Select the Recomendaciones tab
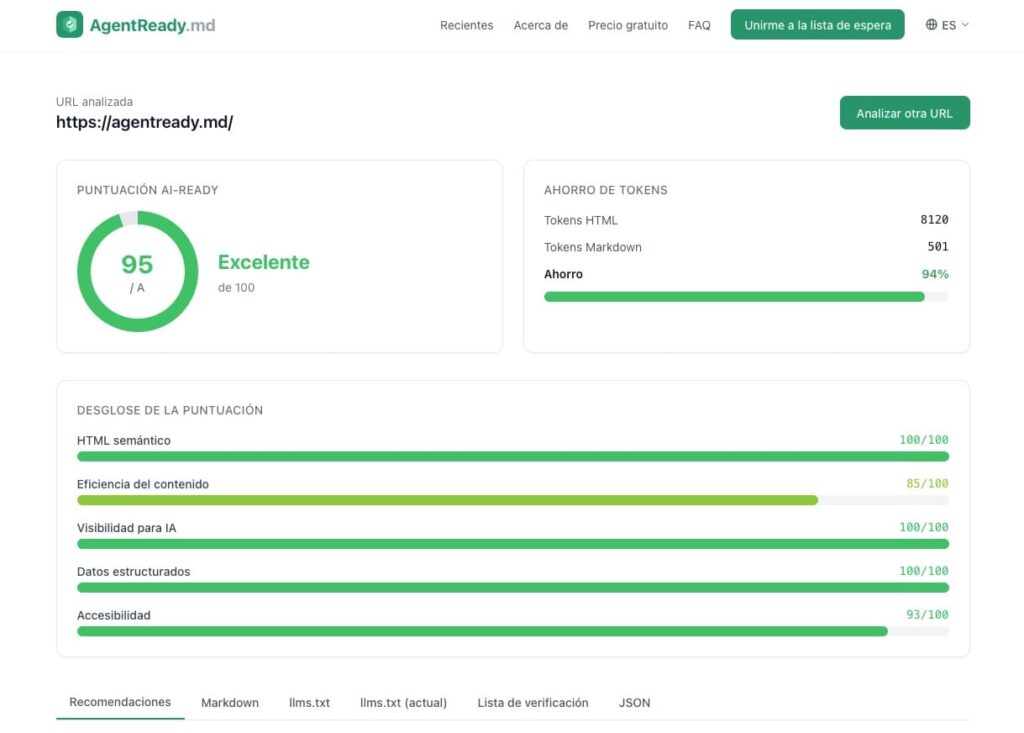 tap(120, 702)
